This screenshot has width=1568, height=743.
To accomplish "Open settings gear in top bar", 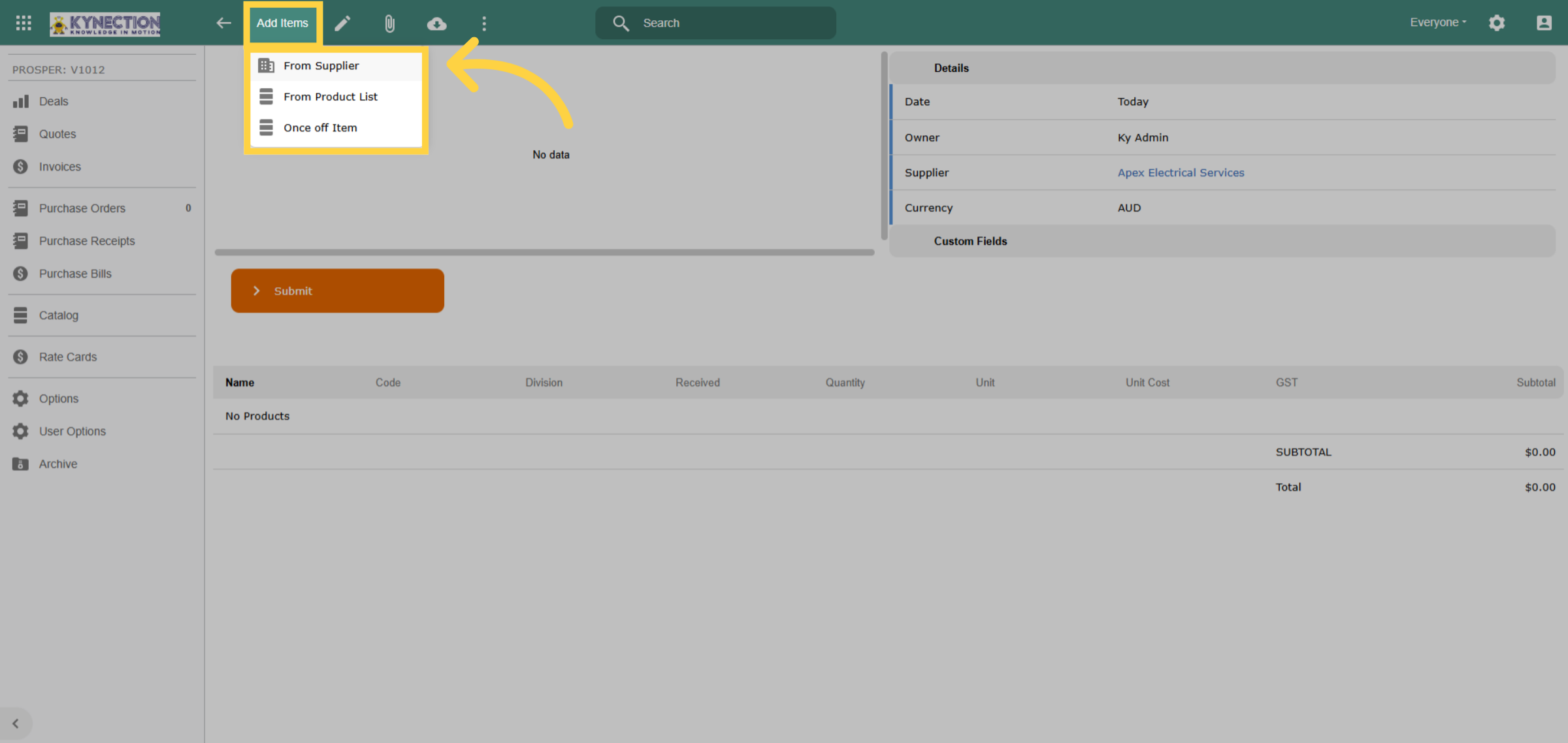I will 1497,23.
